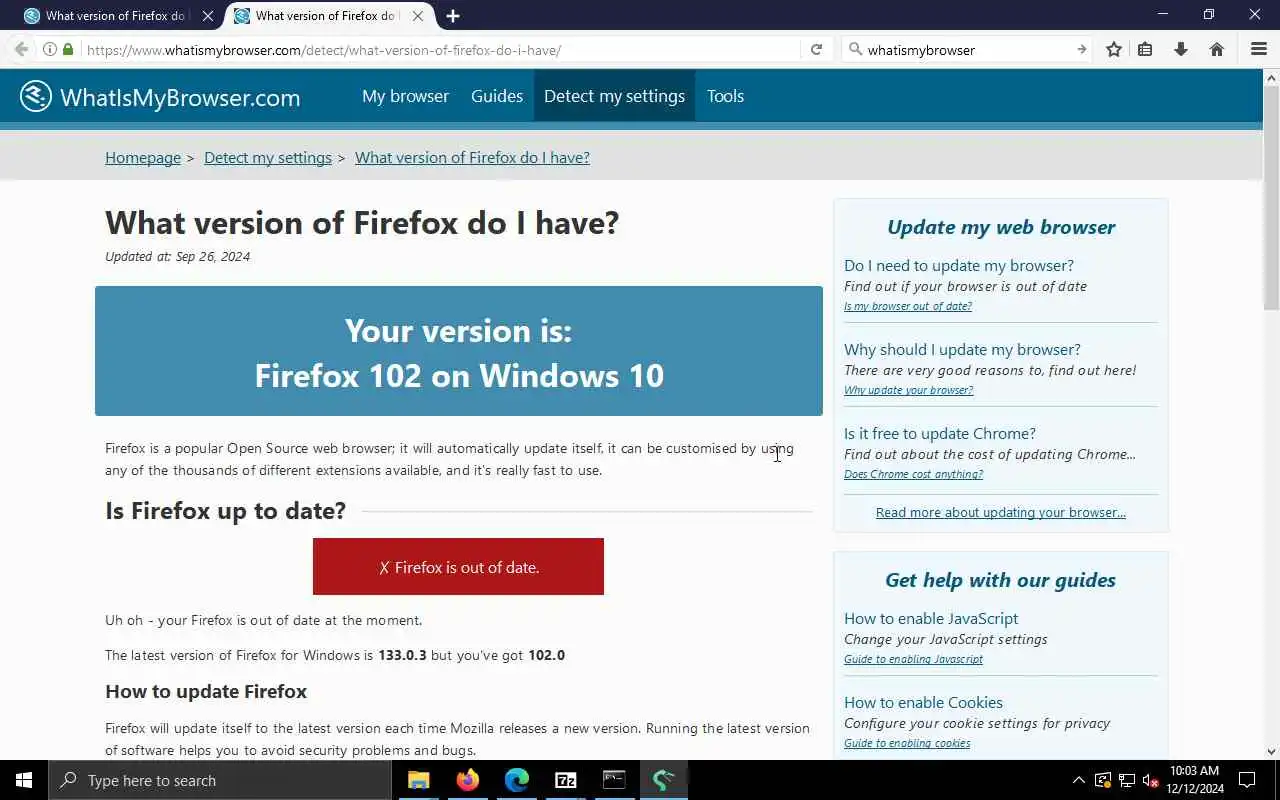This screenshot has width=1280, height=800.
Task: Show bookmarks list icon in toolbar
Action: [x=1146, y=49]
